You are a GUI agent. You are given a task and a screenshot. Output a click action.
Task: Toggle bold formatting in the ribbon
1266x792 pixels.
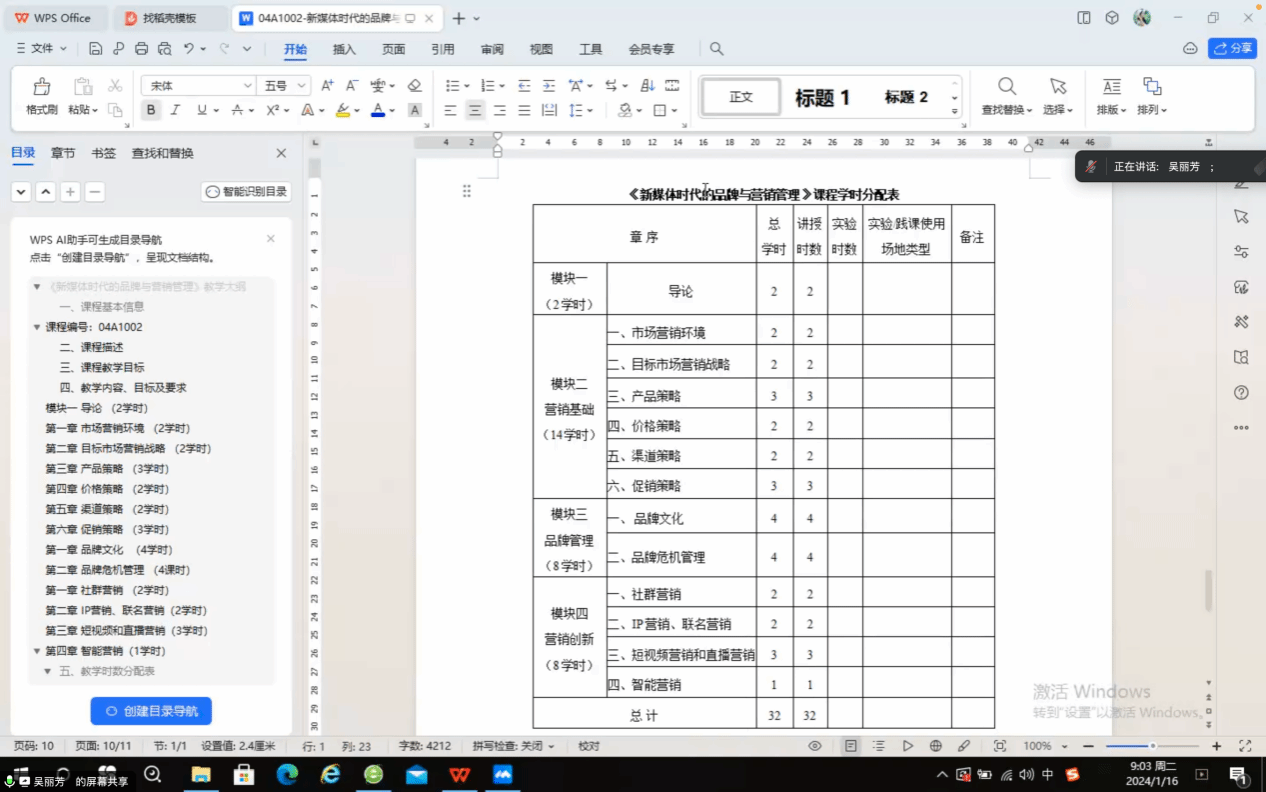click(151, 110)
